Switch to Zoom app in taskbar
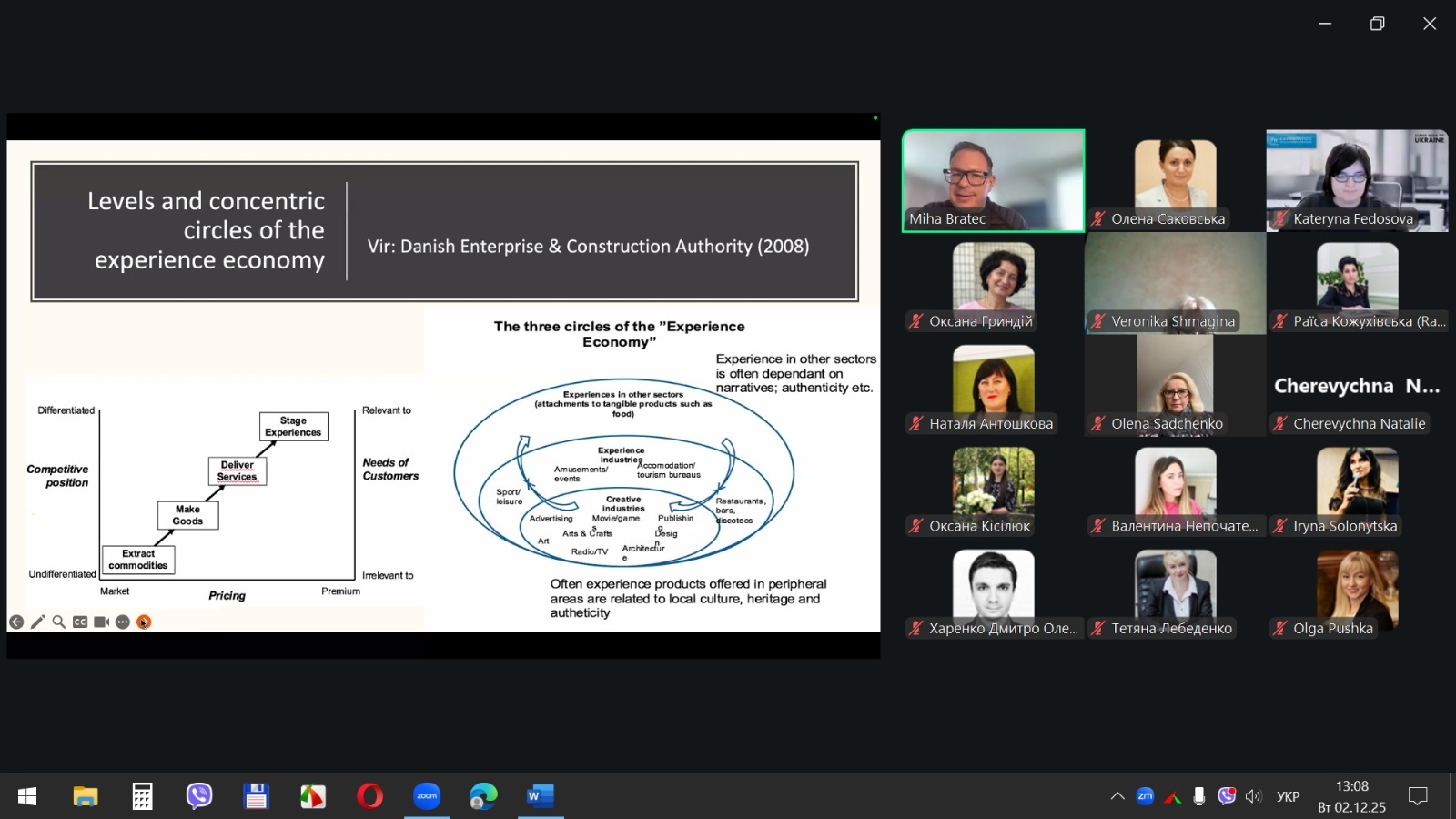Image resolution: width=1456 pixels, height=819 pixels. (427, 796)
